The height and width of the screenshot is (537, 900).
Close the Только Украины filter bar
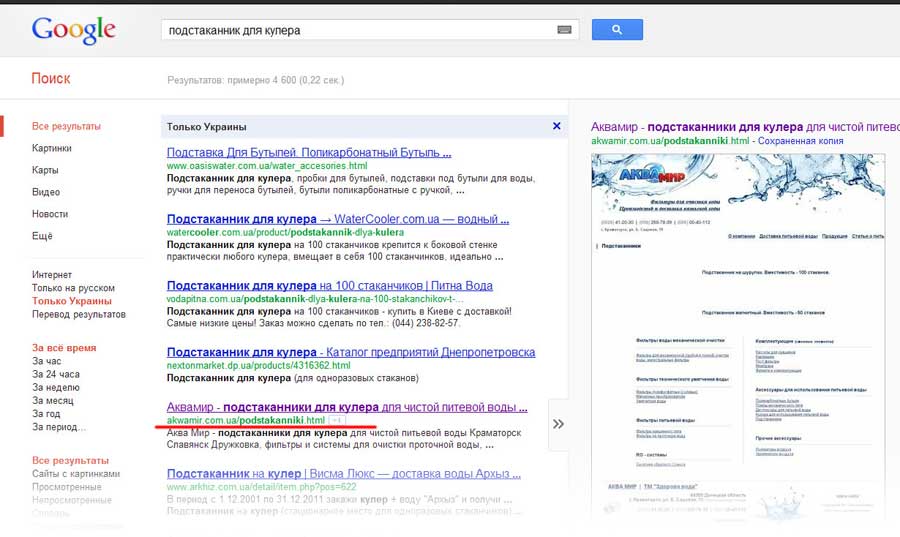(x=556, y=126)
